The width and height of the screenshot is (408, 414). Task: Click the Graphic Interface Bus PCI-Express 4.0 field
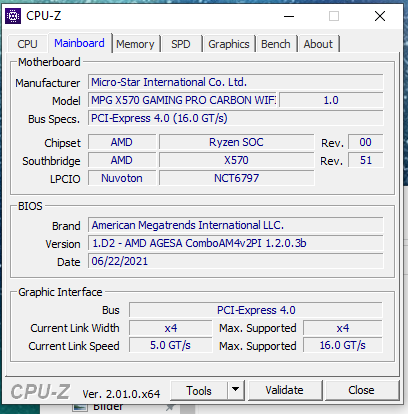click(256, 310)
